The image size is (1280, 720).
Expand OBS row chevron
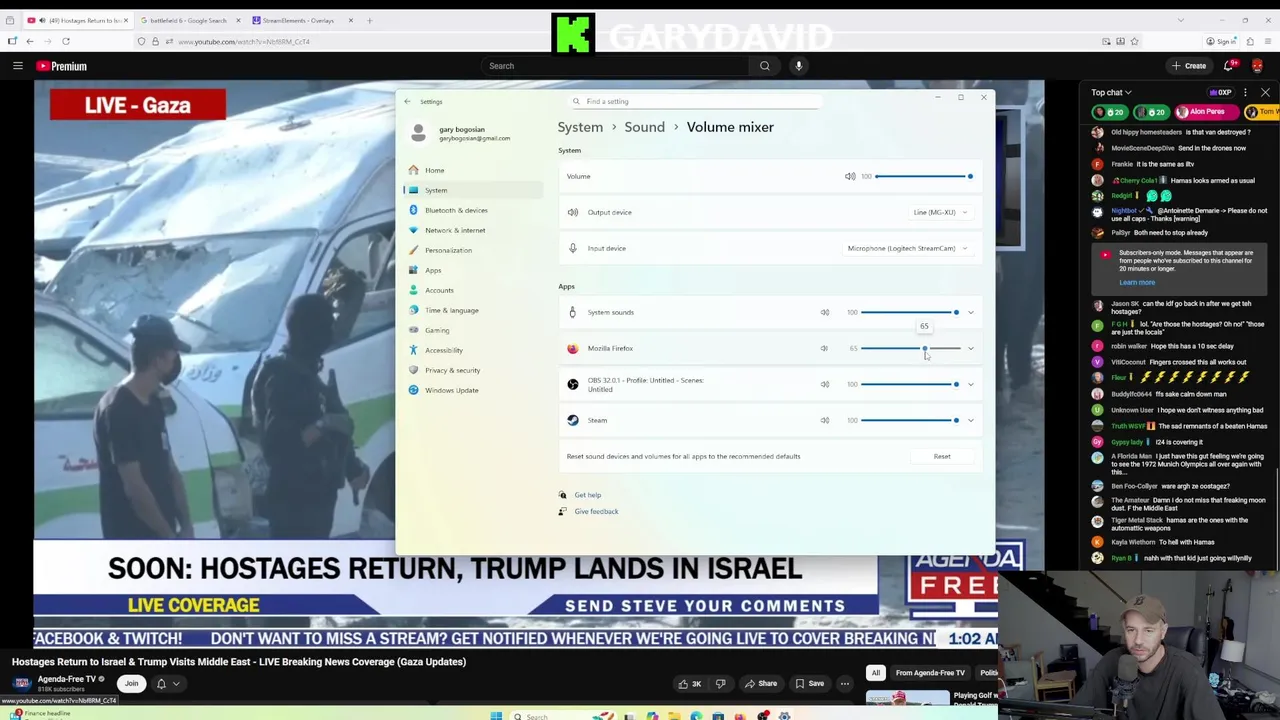[970, 384]
